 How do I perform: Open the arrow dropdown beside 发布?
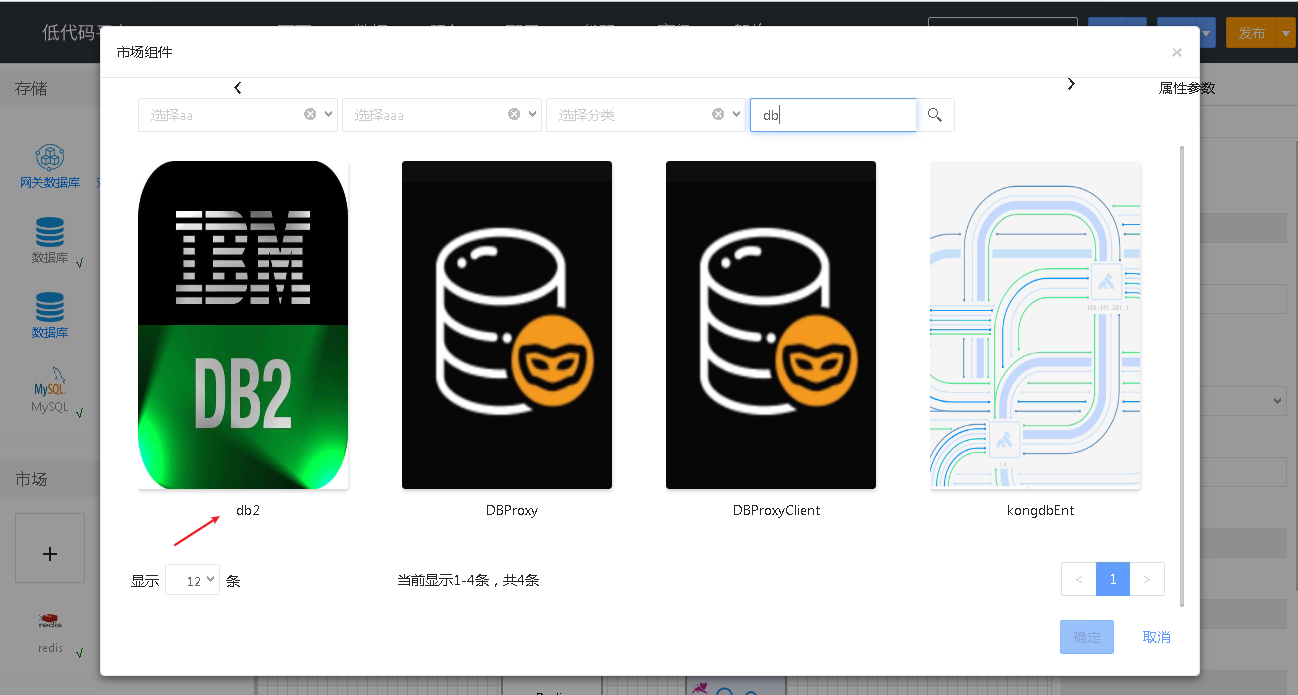coord(1286,33)
